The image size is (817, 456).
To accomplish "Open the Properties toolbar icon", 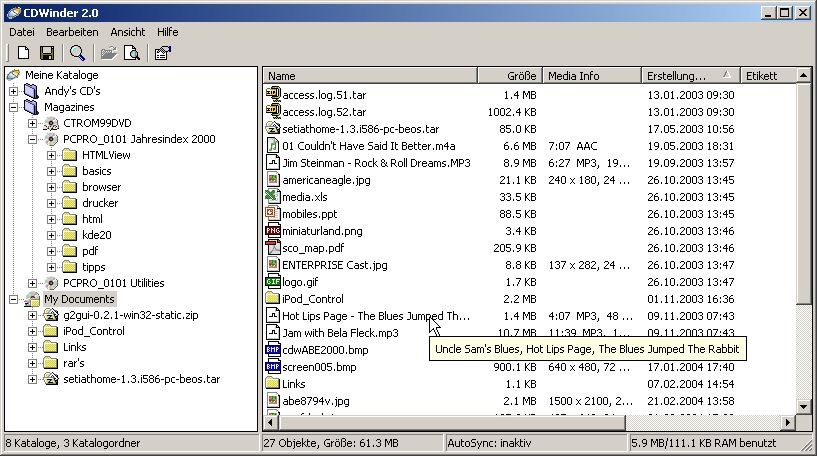I will point(162,53).
